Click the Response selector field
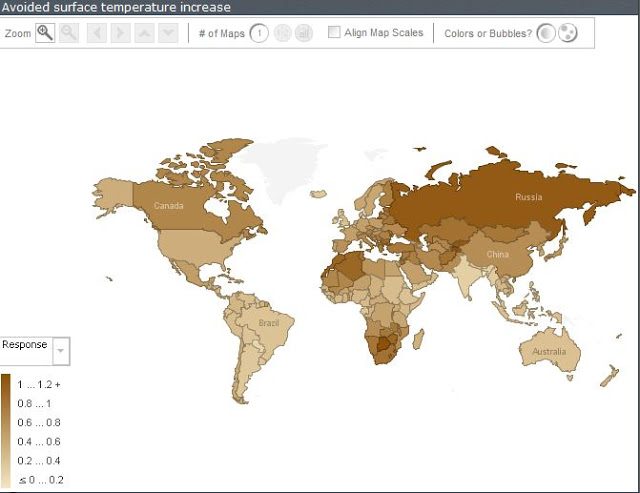 pos(35,351)
